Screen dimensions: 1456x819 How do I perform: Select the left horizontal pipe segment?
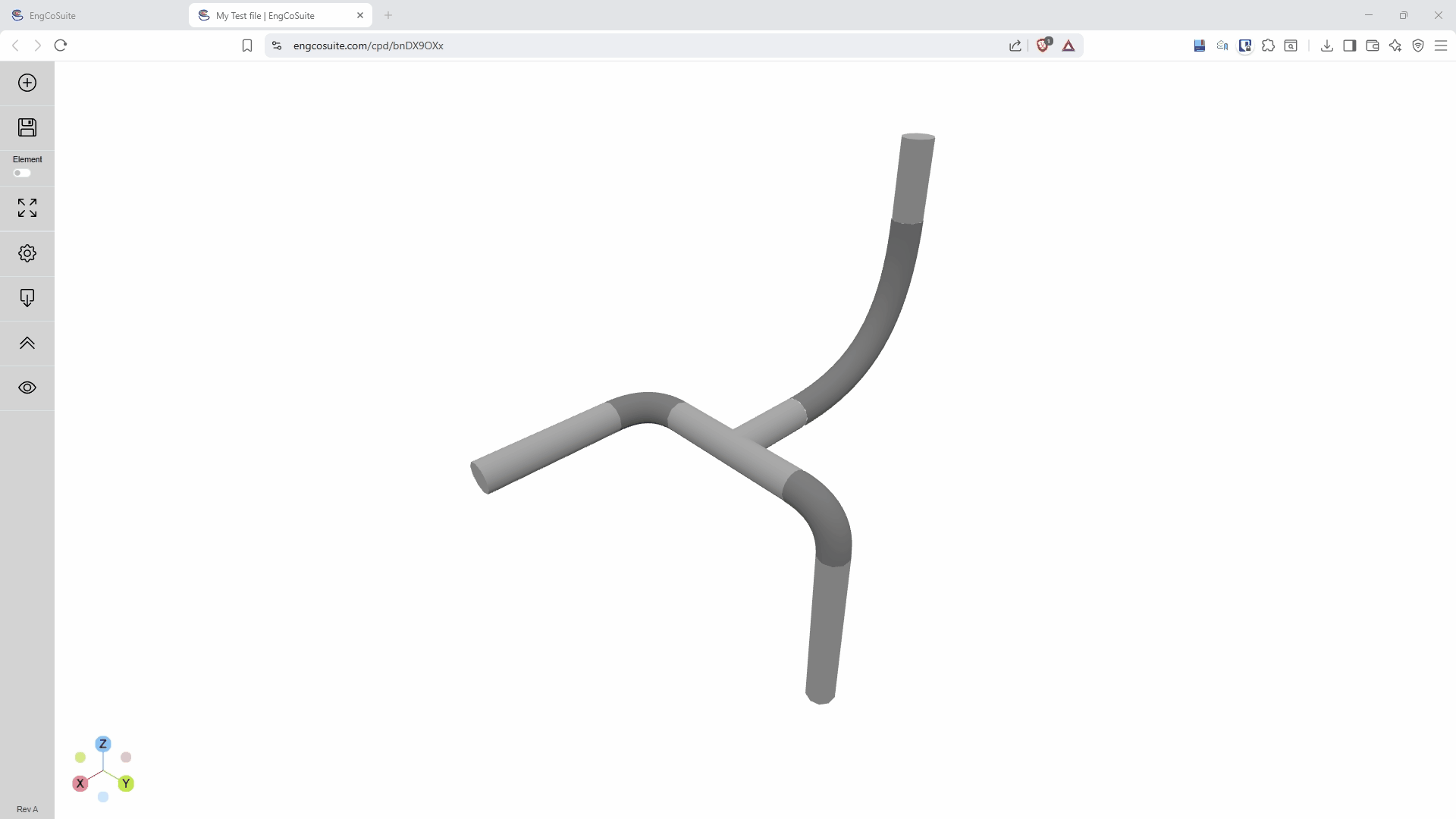(x=546, y=447)
